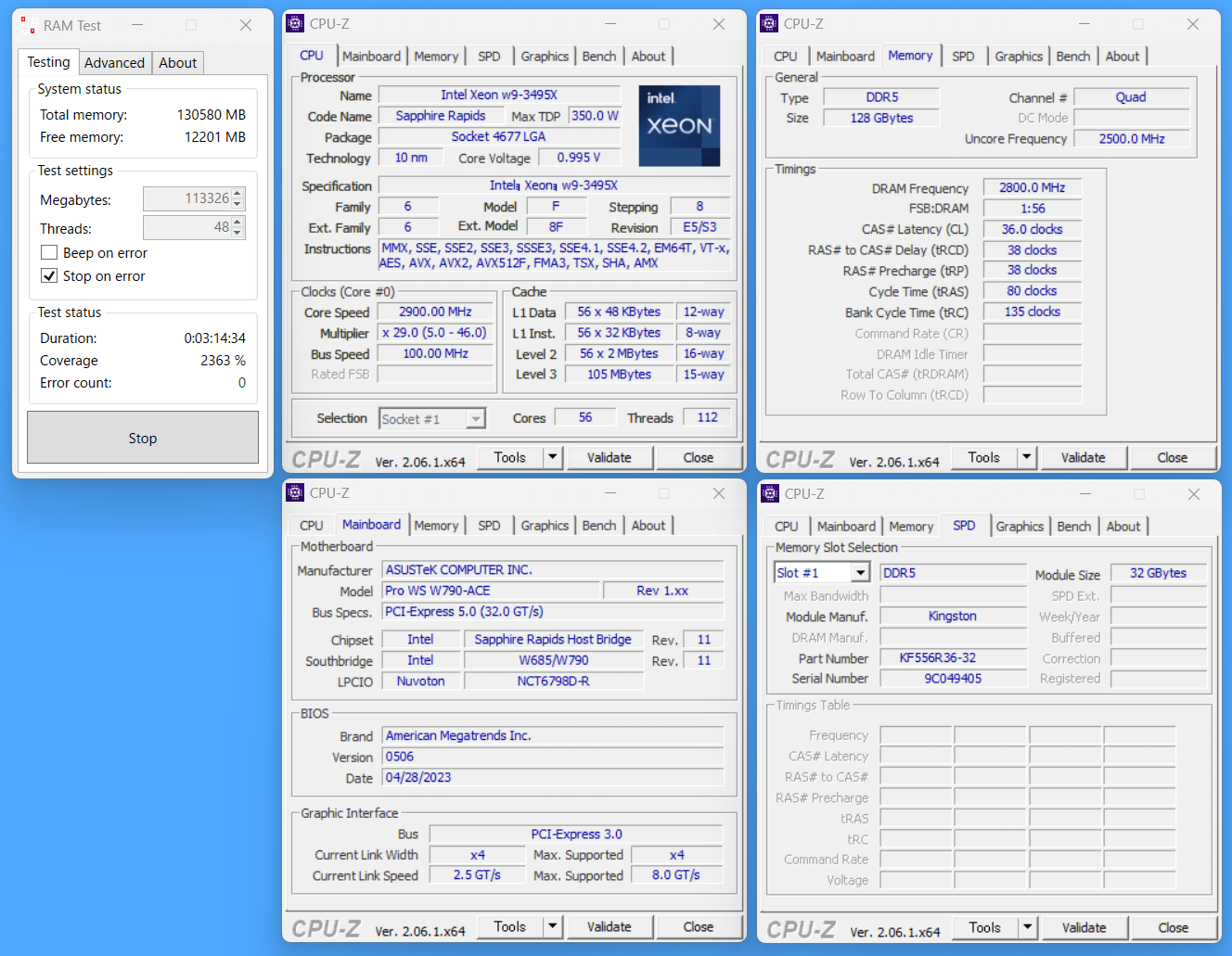Click the Quad channel value
This screenshot has width=1232, height=956.
pos(1132,97)
